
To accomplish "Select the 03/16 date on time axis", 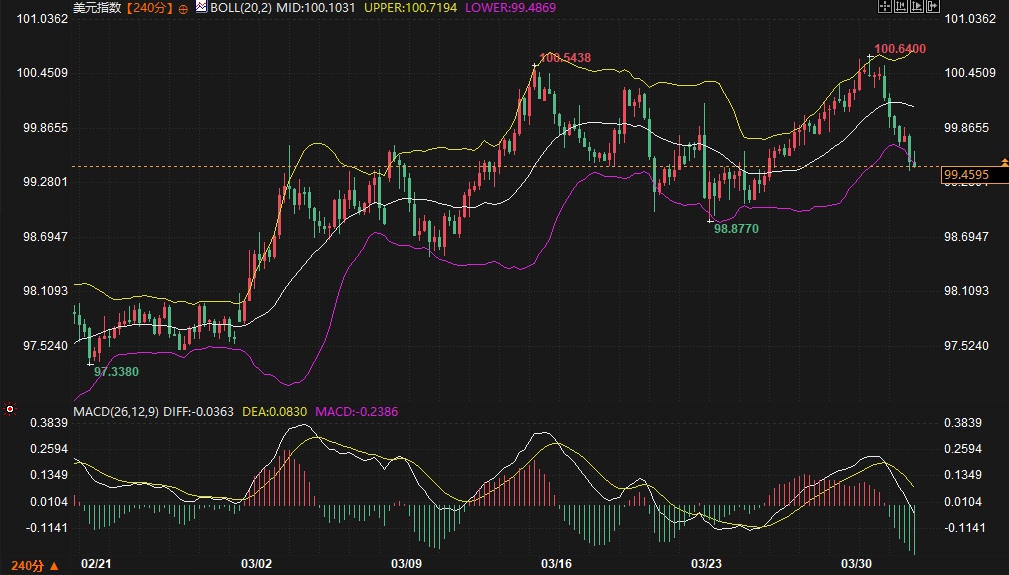I will 555,564.
